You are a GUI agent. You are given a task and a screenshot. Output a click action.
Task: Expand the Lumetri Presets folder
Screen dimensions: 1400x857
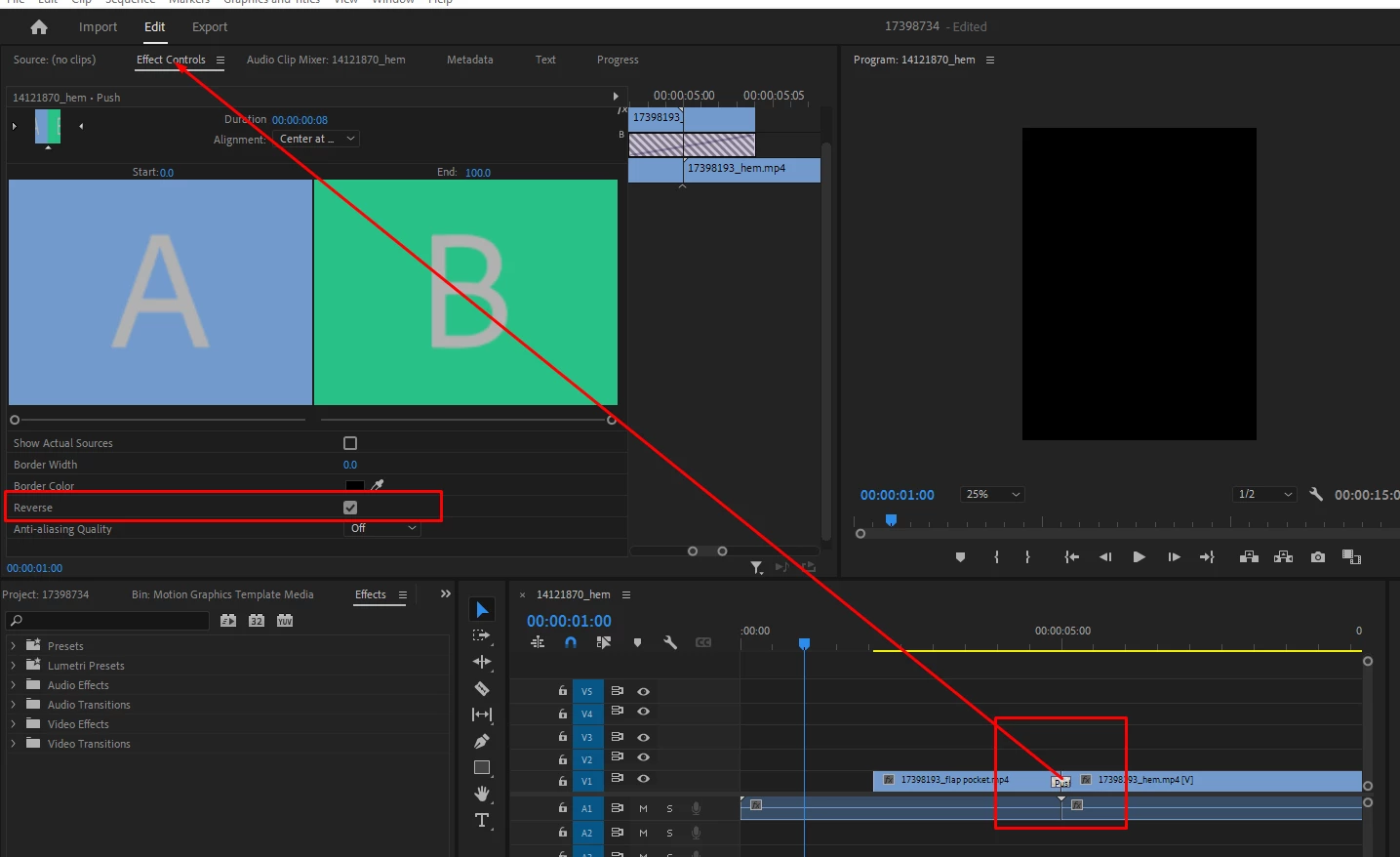(13, 666)
